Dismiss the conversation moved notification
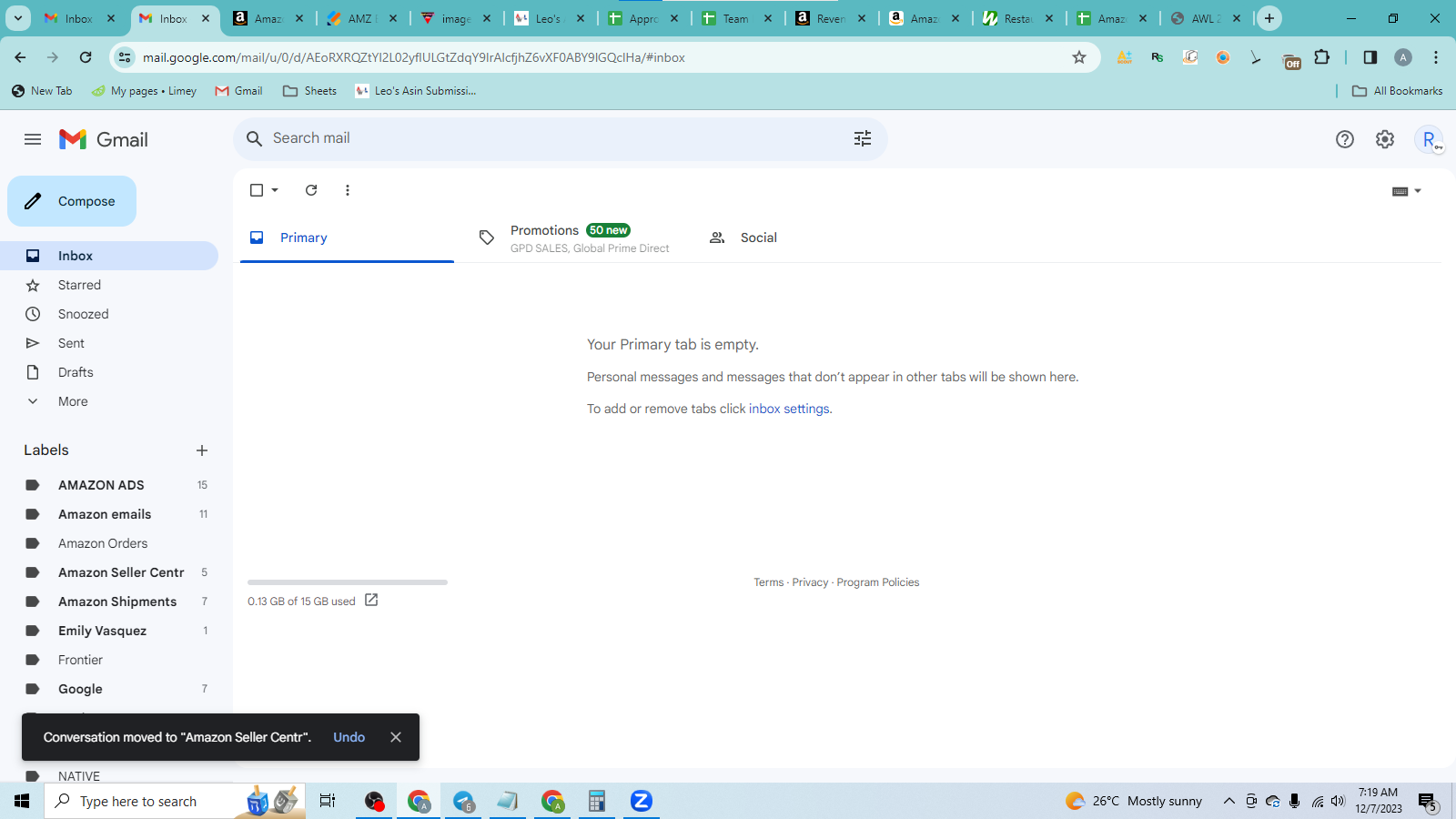 [396, 737]
